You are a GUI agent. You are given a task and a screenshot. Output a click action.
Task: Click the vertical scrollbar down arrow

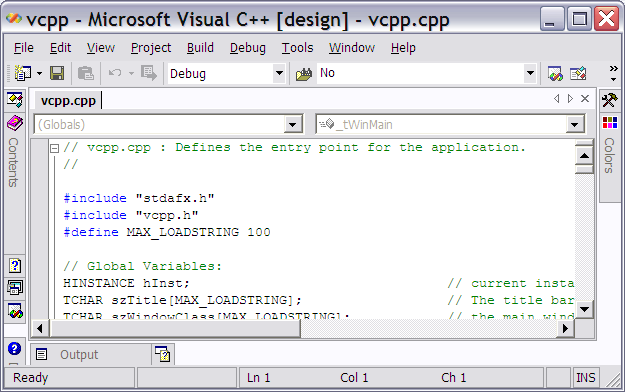tap(584, 309)
